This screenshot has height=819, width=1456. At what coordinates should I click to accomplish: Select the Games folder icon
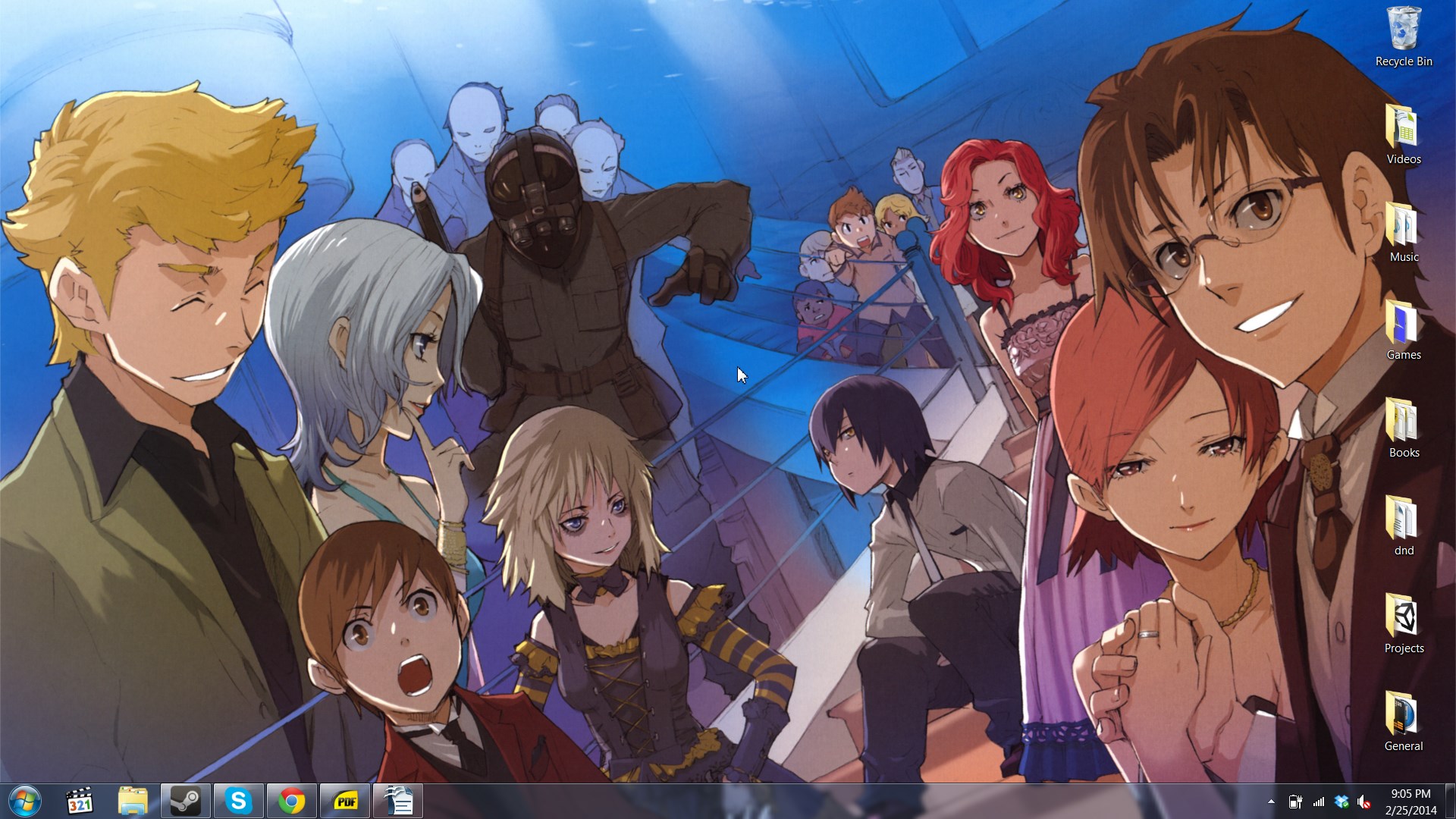pos(1404,330)
